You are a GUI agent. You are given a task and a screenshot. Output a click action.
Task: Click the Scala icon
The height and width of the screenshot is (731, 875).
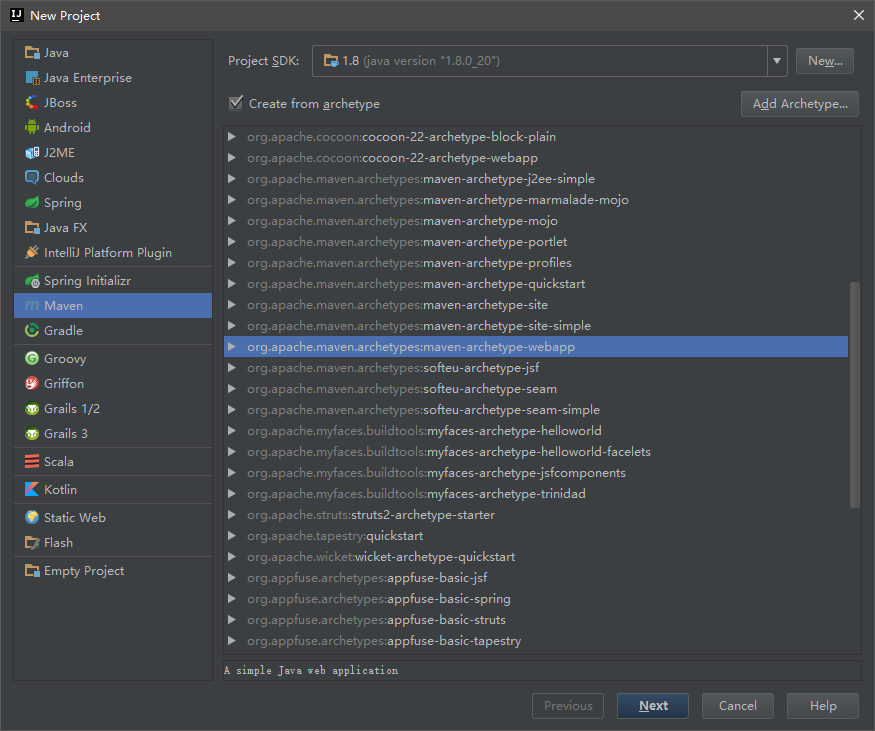click(x=32, y=461)
